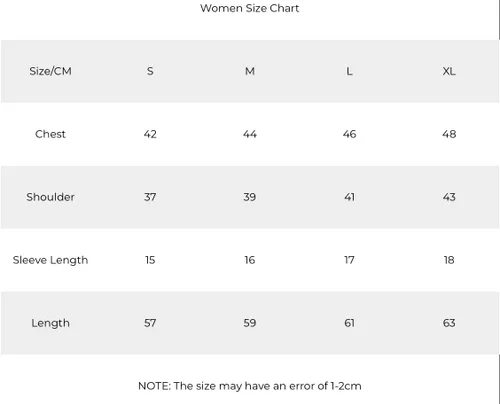
Task: Select the Chest row label
Action: pos(50,134)
